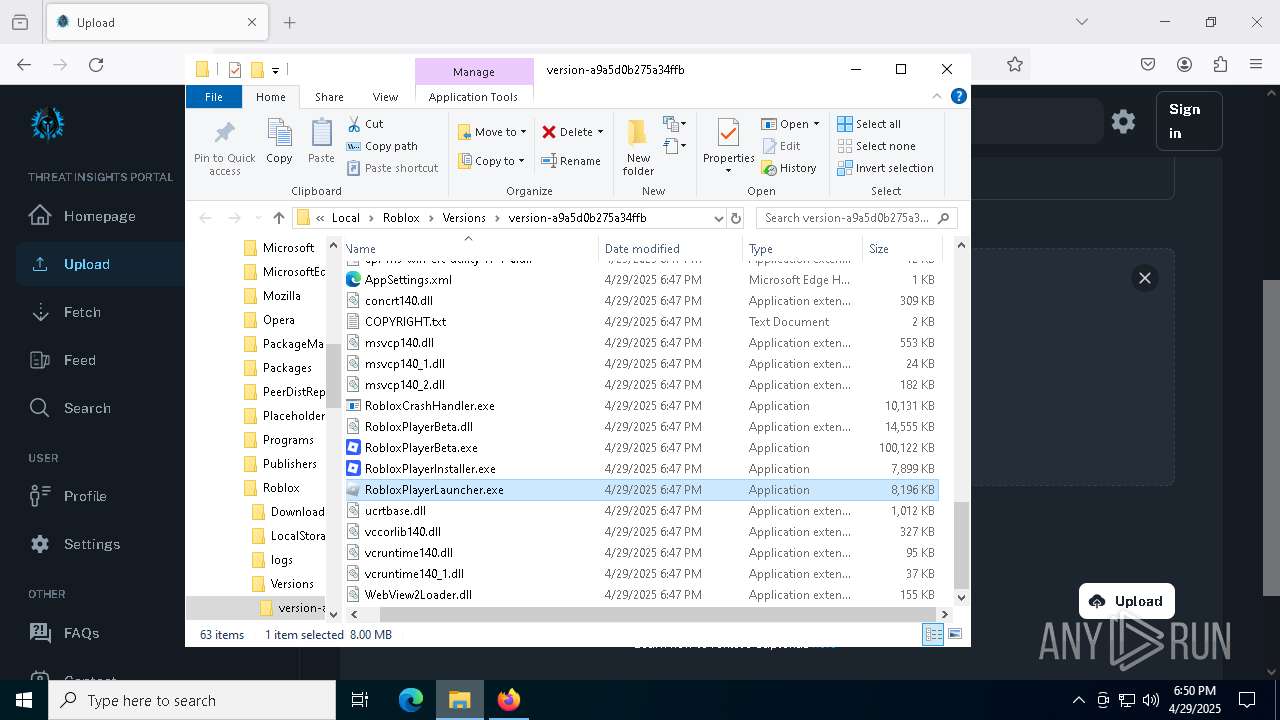Click the Delete red X button
This screenshot has width=1280, height=720.
[572, 132]
